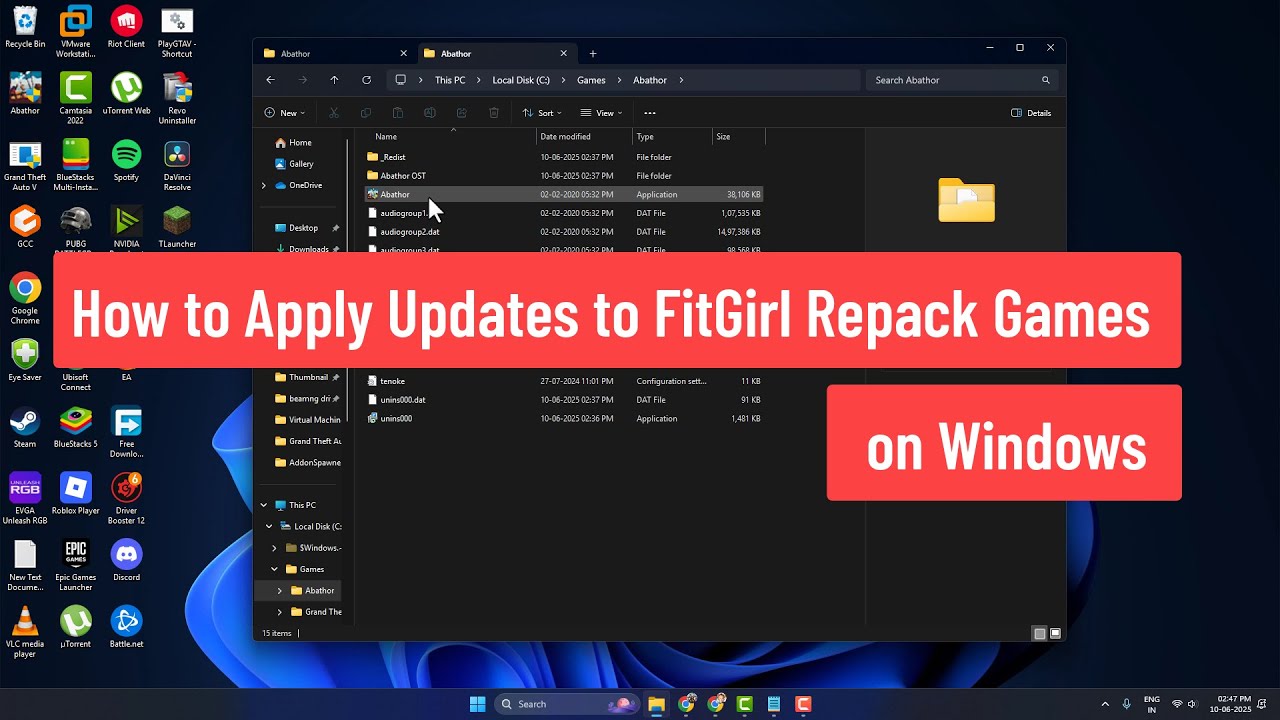The width and height of the screenshot is (1280, 720).
Task: Open Revo Uninstaller desktop icon
Action: (176, 99)
